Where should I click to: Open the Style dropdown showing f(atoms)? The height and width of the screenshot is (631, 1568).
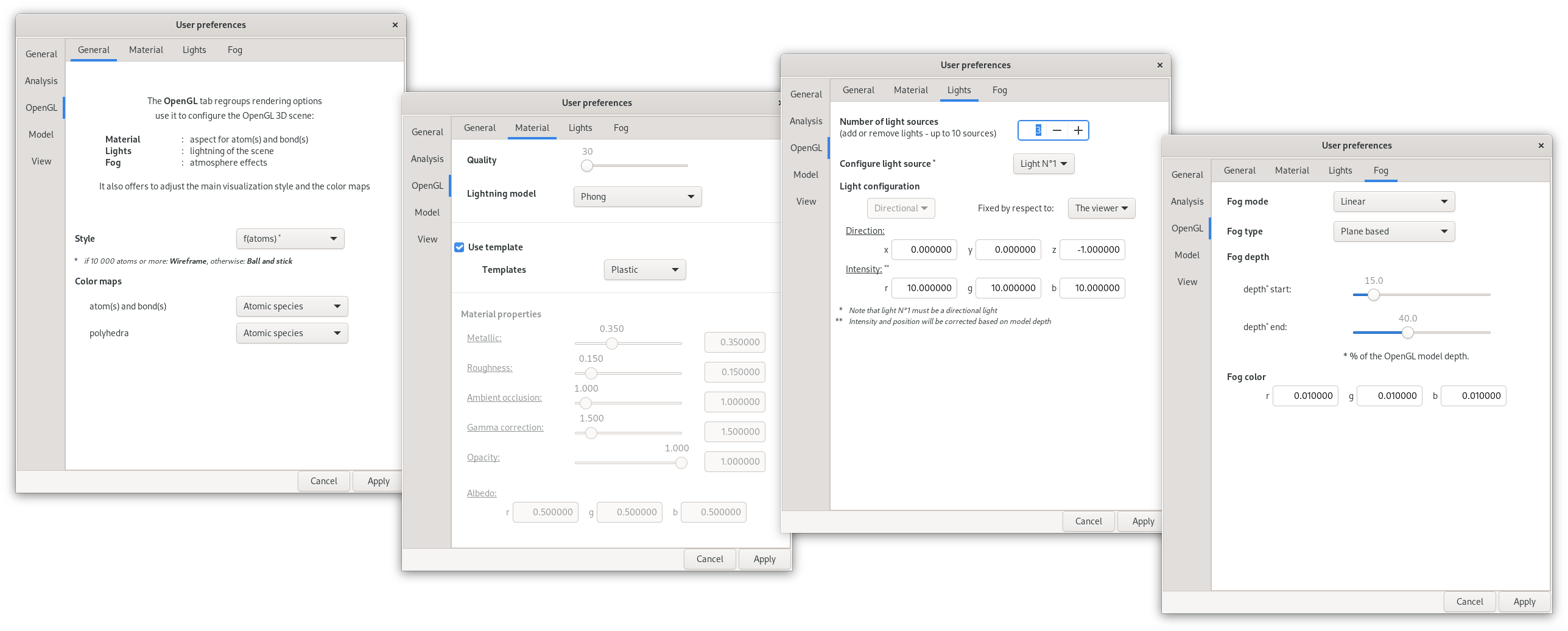click(290, 238)
